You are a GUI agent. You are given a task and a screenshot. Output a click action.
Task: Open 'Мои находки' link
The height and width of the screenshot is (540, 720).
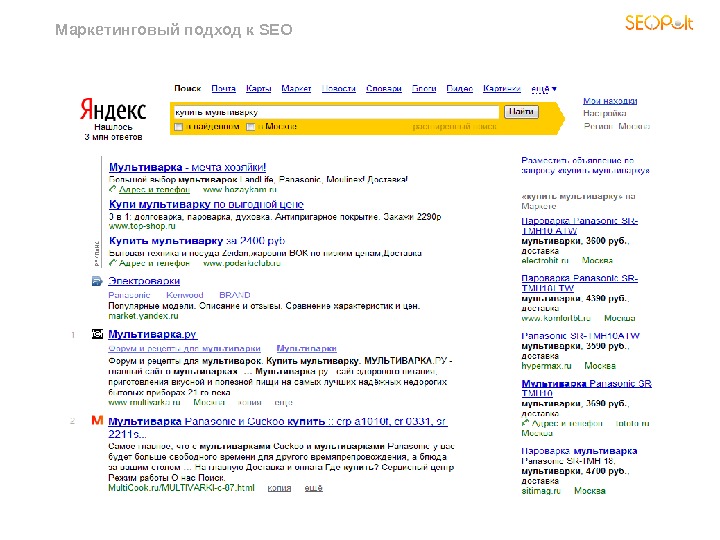point(610,101)
